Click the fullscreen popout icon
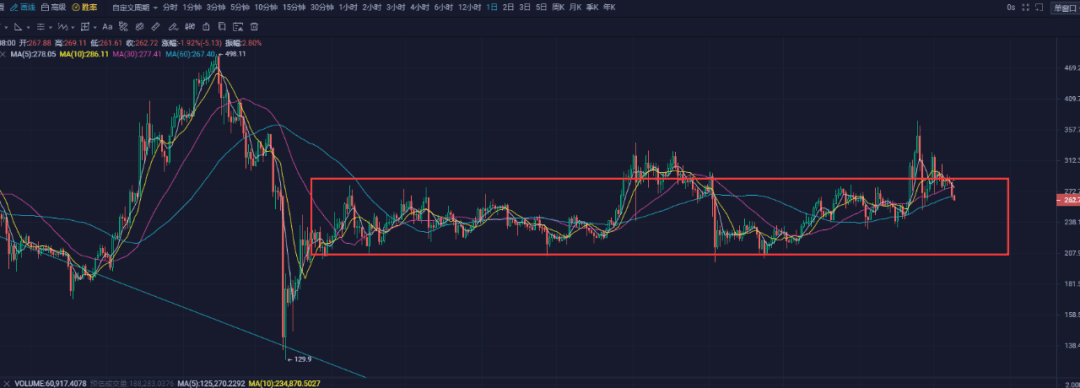1080x388 pixels. 1039,7
